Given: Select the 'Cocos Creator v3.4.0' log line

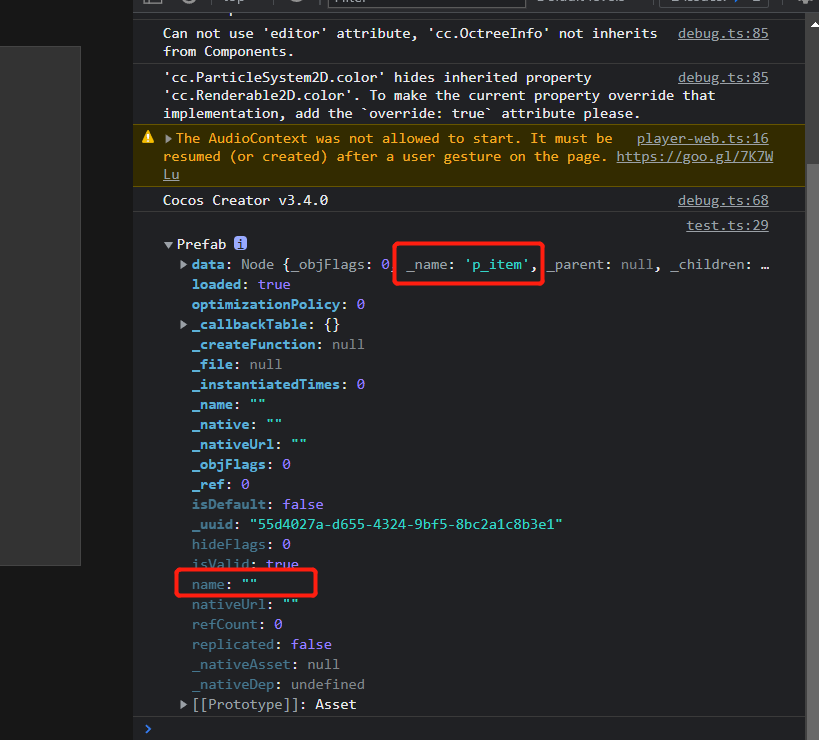Looking at the screenshot, I should [245, 201].
